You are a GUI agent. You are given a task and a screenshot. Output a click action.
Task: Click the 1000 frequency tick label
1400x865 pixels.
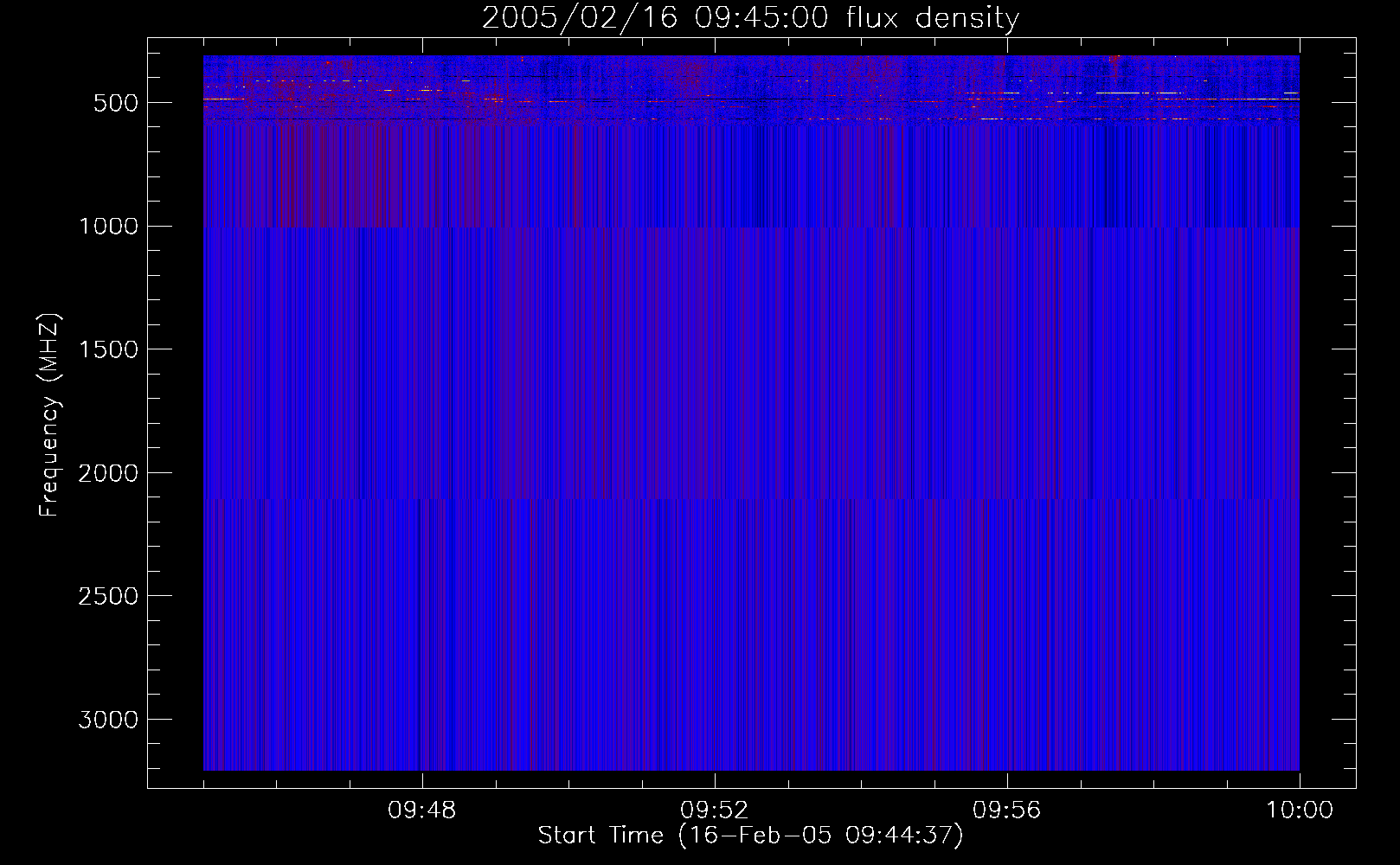point(108,227)
